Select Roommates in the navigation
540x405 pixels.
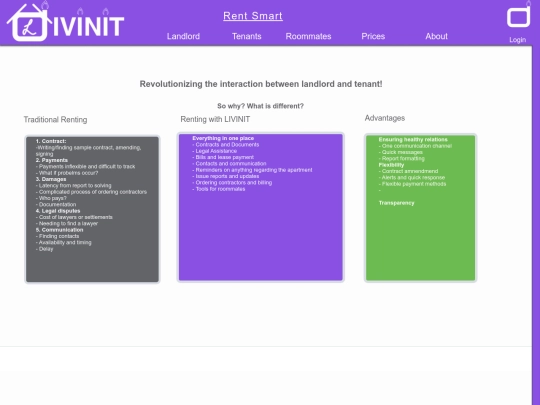[308, 36]
